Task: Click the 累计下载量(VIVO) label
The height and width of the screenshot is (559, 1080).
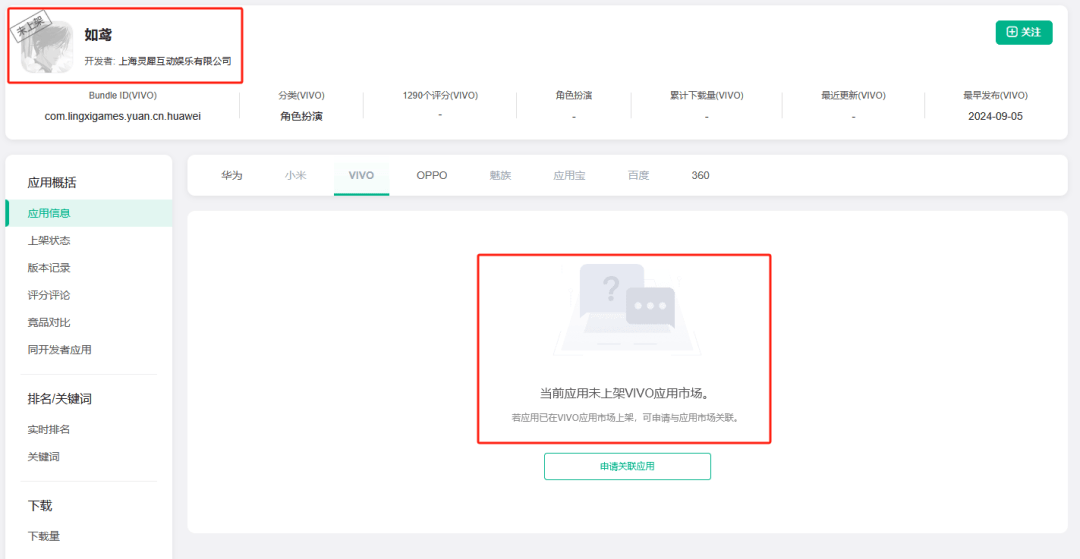Action: click(707, 96)
